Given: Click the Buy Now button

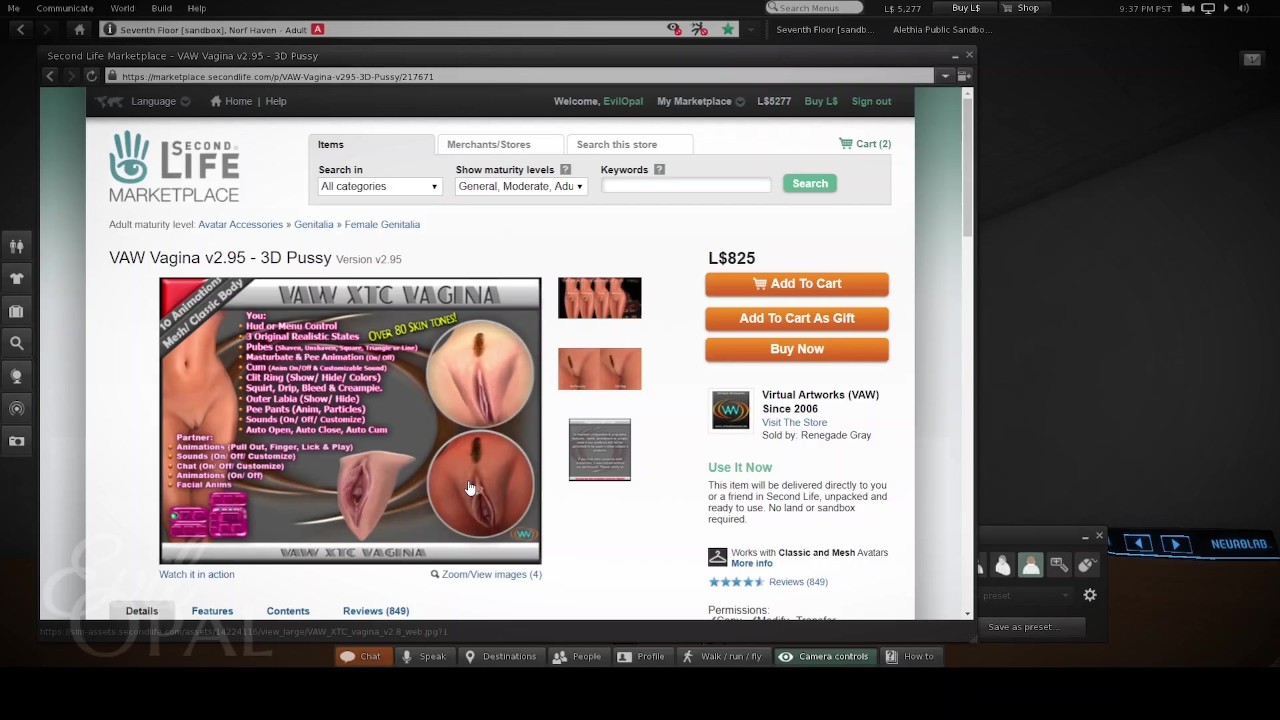Looking at the screenshot, I should click(797, 349).
